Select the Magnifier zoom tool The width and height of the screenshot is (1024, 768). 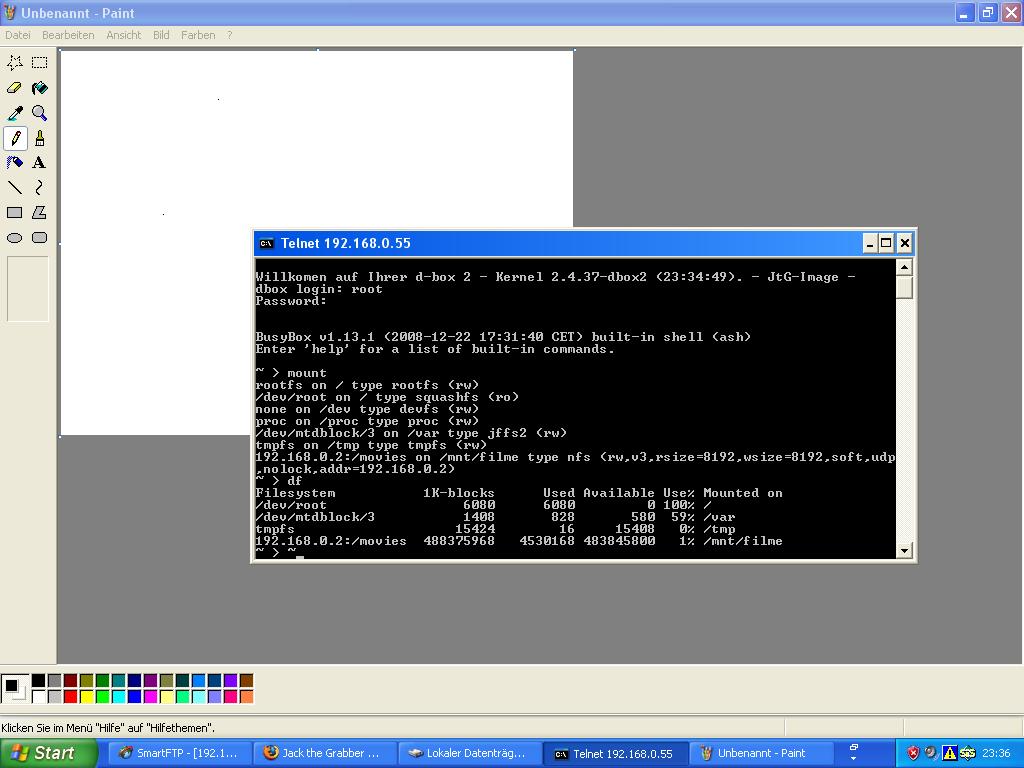pyautogui.click(x=39, y=113)
